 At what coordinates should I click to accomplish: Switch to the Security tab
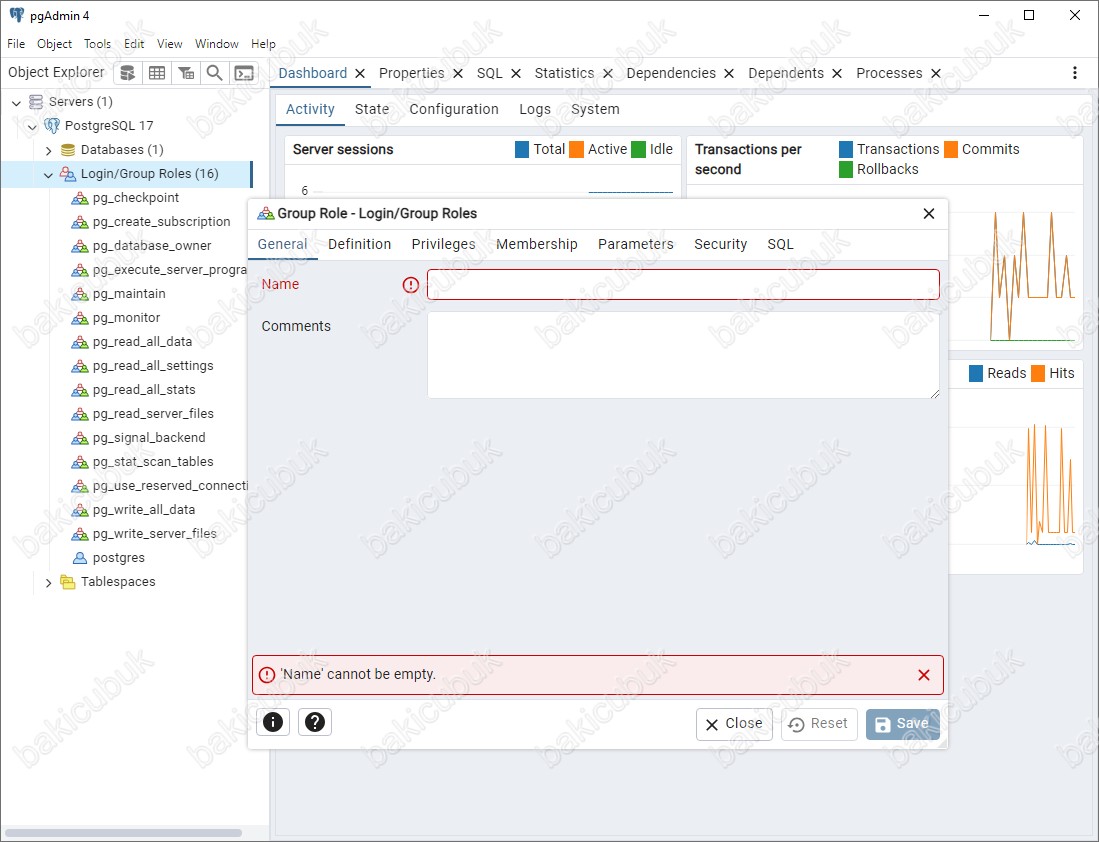(721, 244)
